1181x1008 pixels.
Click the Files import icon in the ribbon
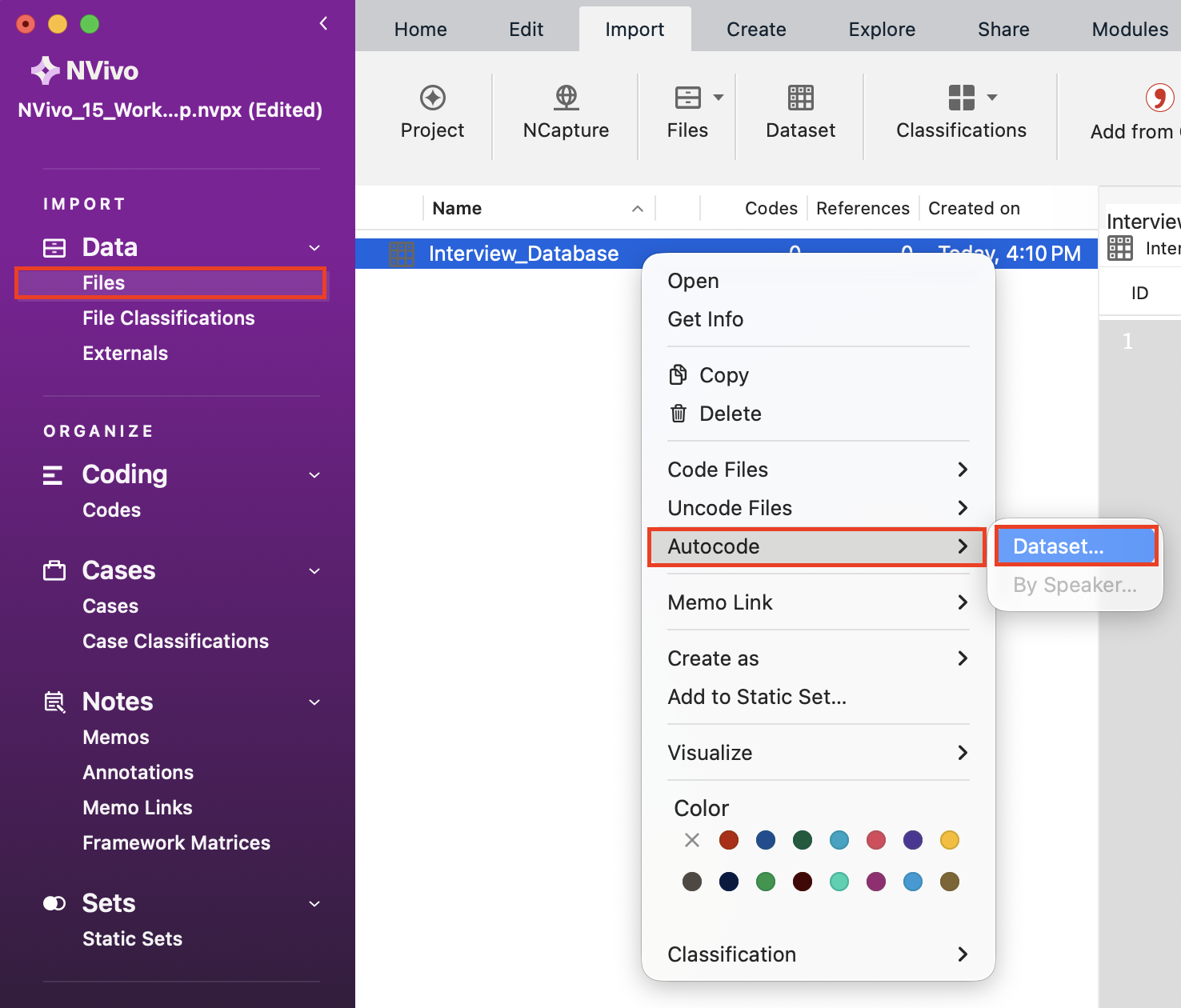(x=688, y=98)
